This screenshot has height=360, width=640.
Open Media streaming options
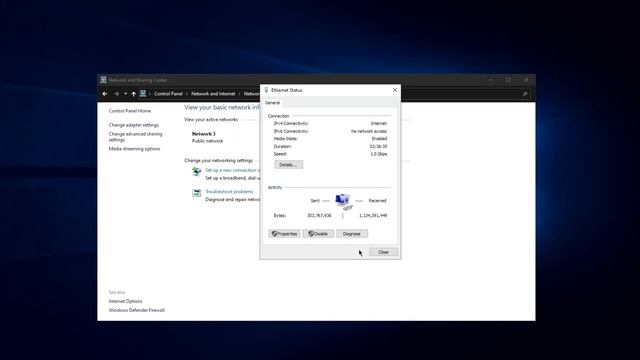(x=134, y=149)
